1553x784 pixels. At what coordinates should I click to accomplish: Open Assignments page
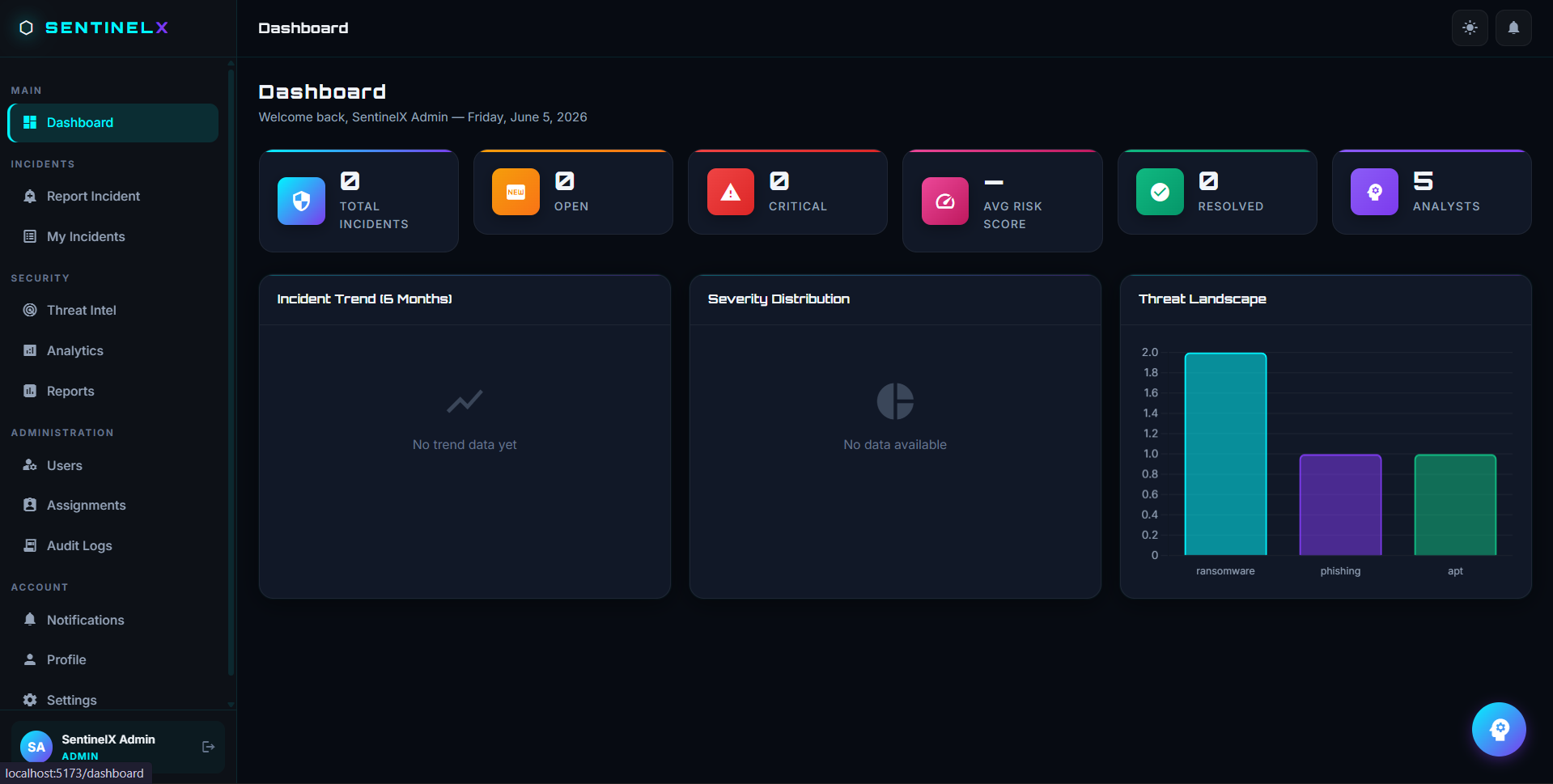point(113,506)
